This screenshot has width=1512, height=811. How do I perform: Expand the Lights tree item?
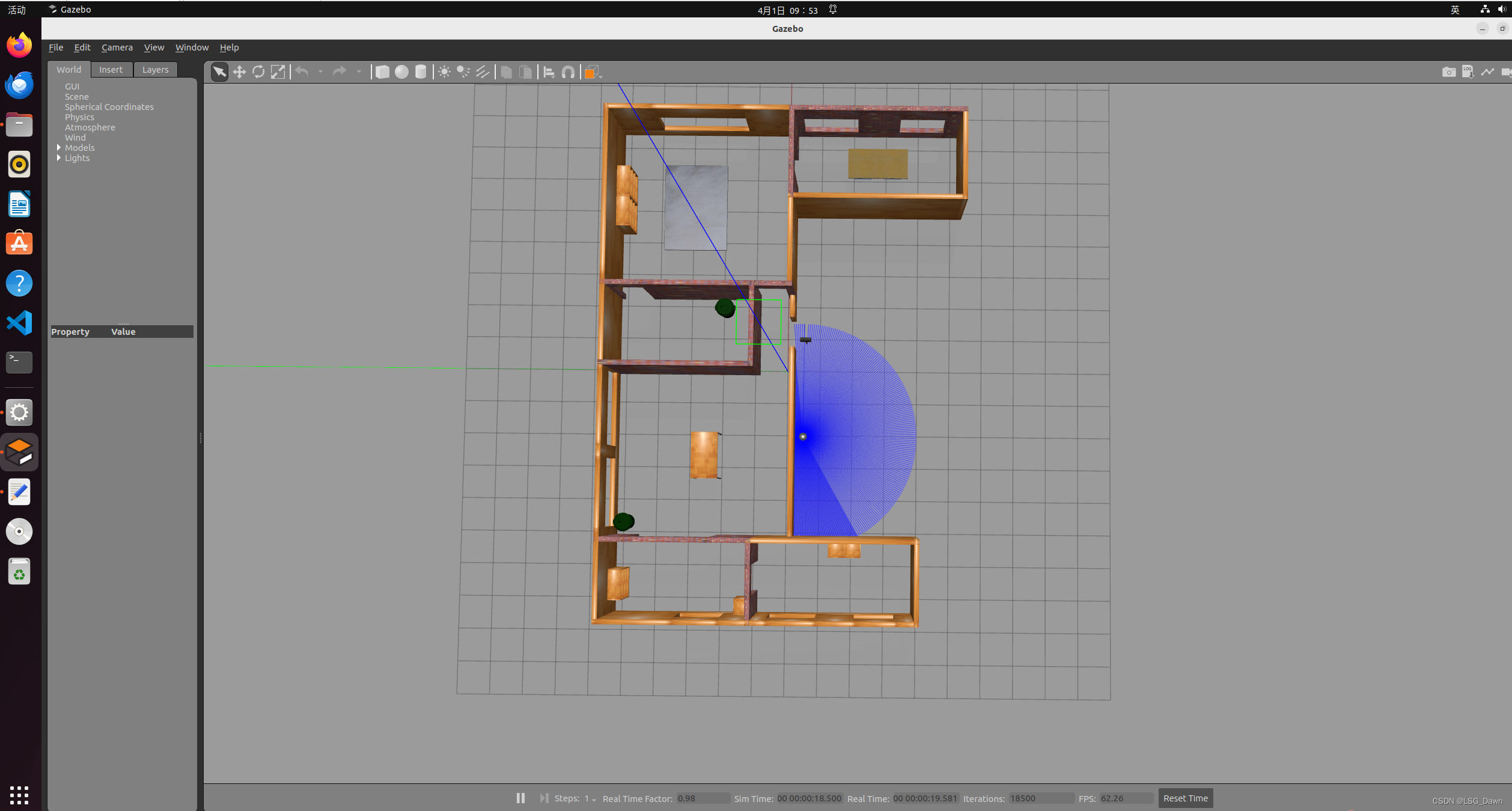pos(59,158)
